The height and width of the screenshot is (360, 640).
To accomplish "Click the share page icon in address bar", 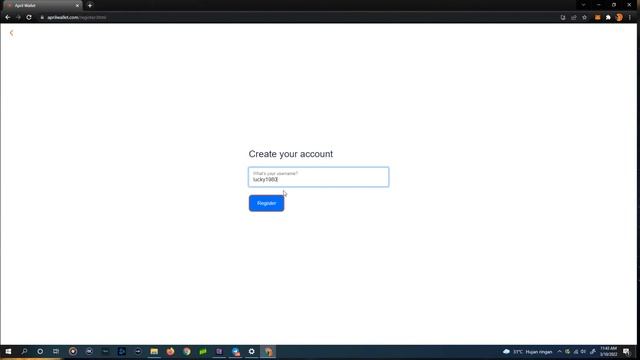I will tap(573, 18).
